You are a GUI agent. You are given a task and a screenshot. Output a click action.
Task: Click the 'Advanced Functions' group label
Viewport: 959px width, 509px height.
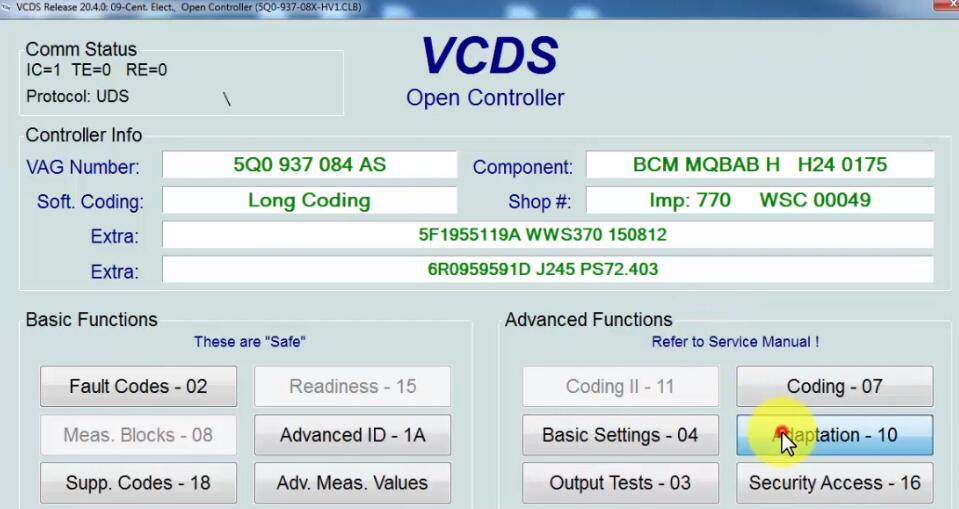click(588, 319)
